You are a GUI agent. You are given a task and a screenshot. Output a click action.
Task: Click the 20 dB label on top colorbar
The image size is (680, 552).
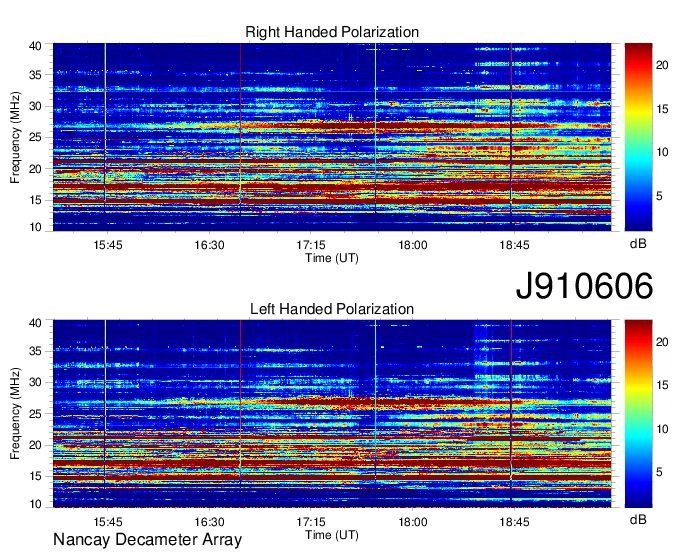(x=662, y=65)
